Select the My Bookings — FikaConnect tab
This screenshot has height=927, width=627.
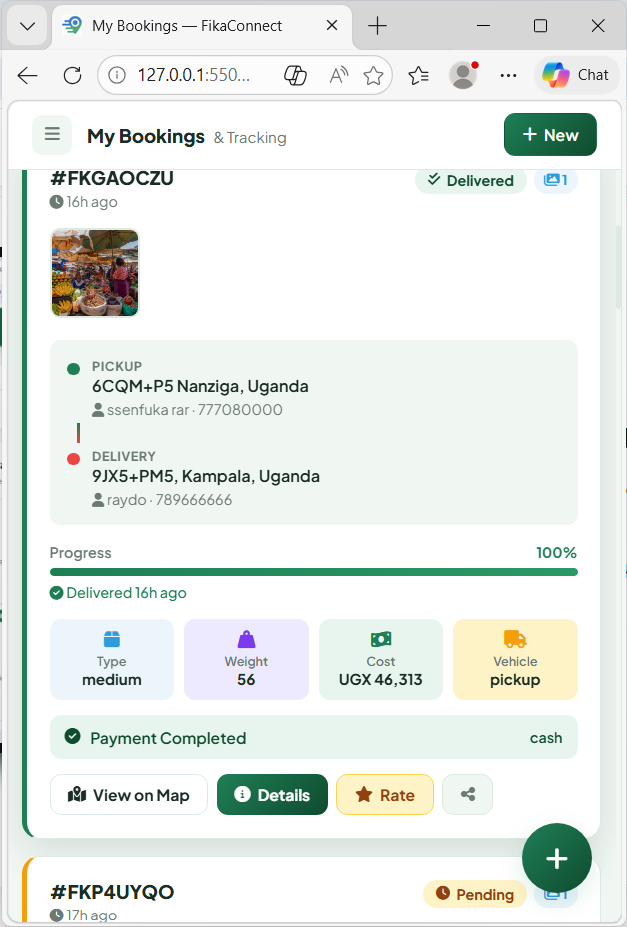[x=180, y=27]
